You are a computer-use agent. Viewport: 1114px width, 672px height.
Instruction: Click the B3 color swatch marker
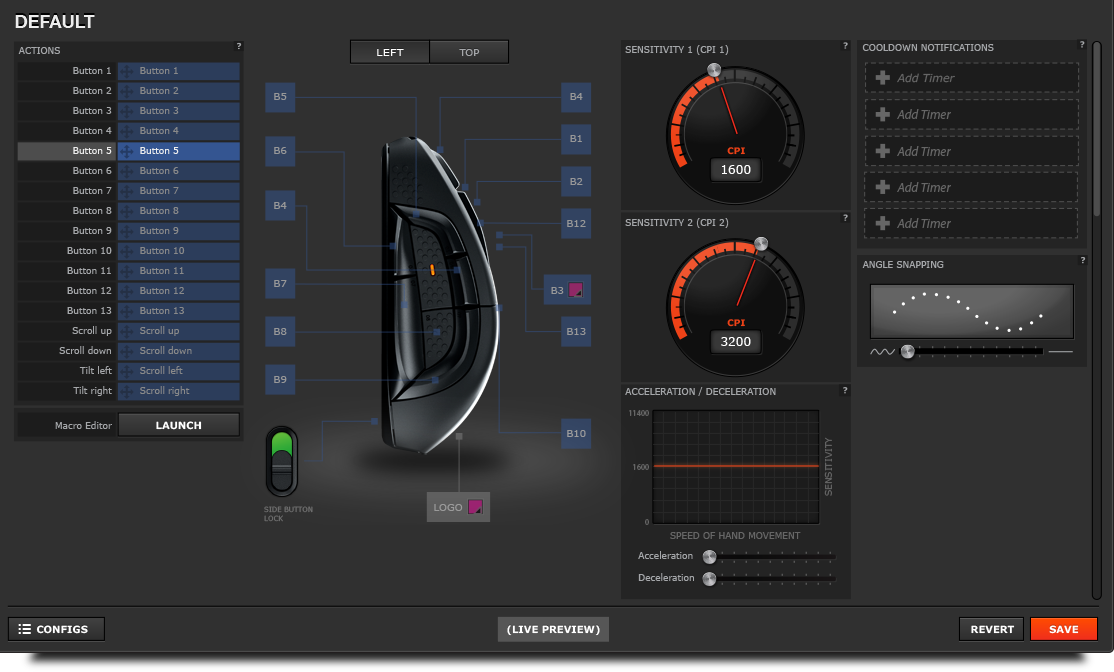(x=575, y=291)
